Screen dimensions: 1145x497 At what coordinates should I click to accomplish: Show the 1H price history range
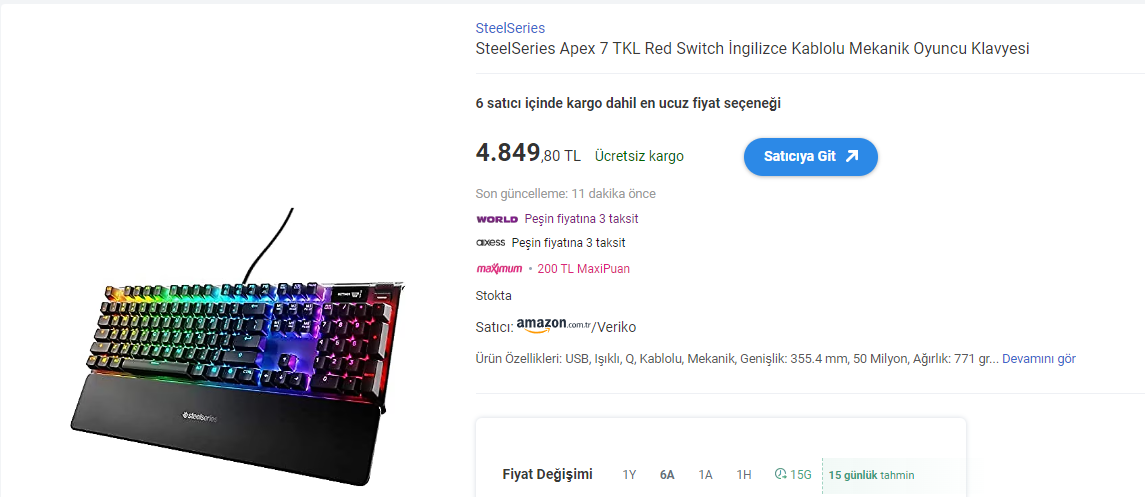click(x=744, y=475)
